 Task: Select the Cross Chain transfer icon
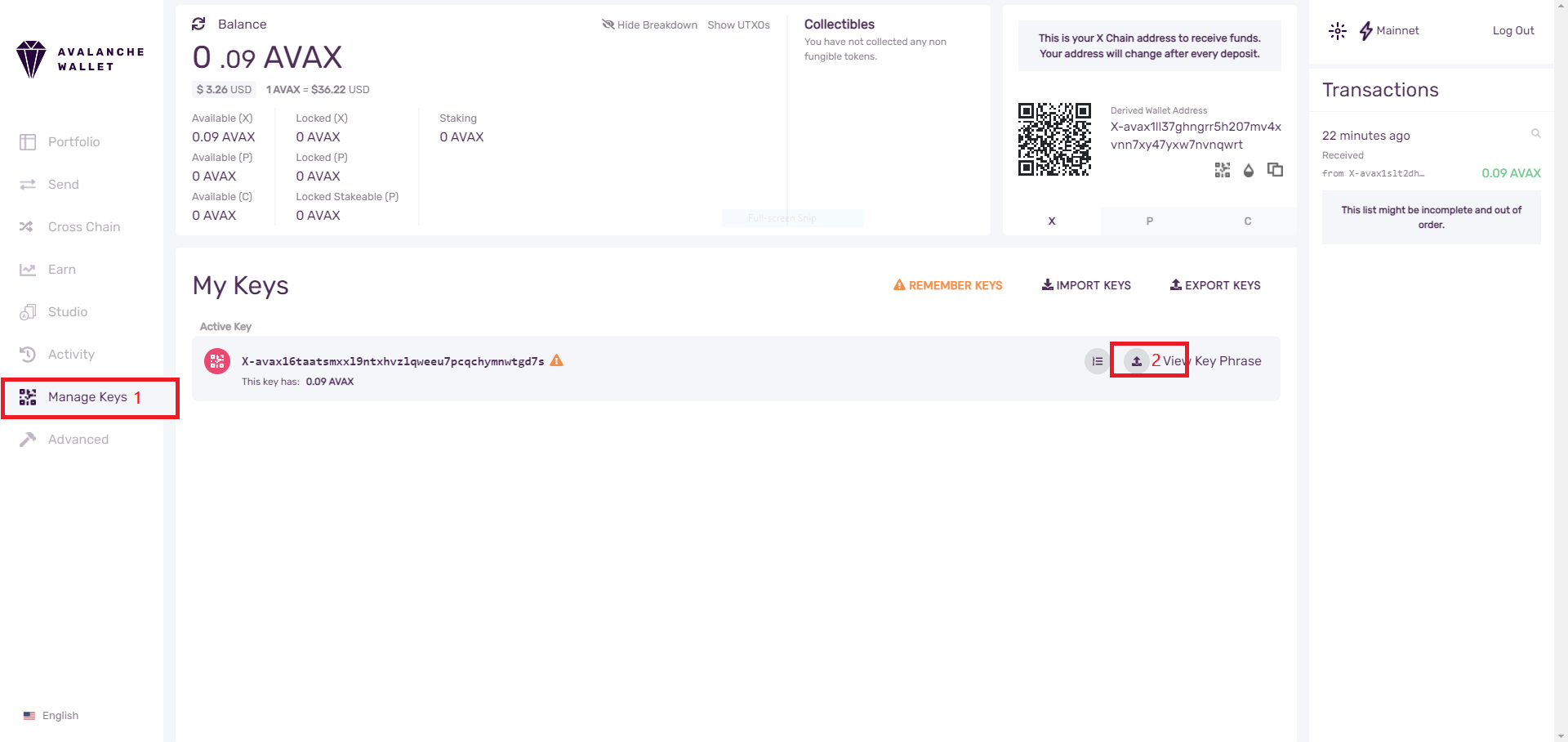click(28, 226)
